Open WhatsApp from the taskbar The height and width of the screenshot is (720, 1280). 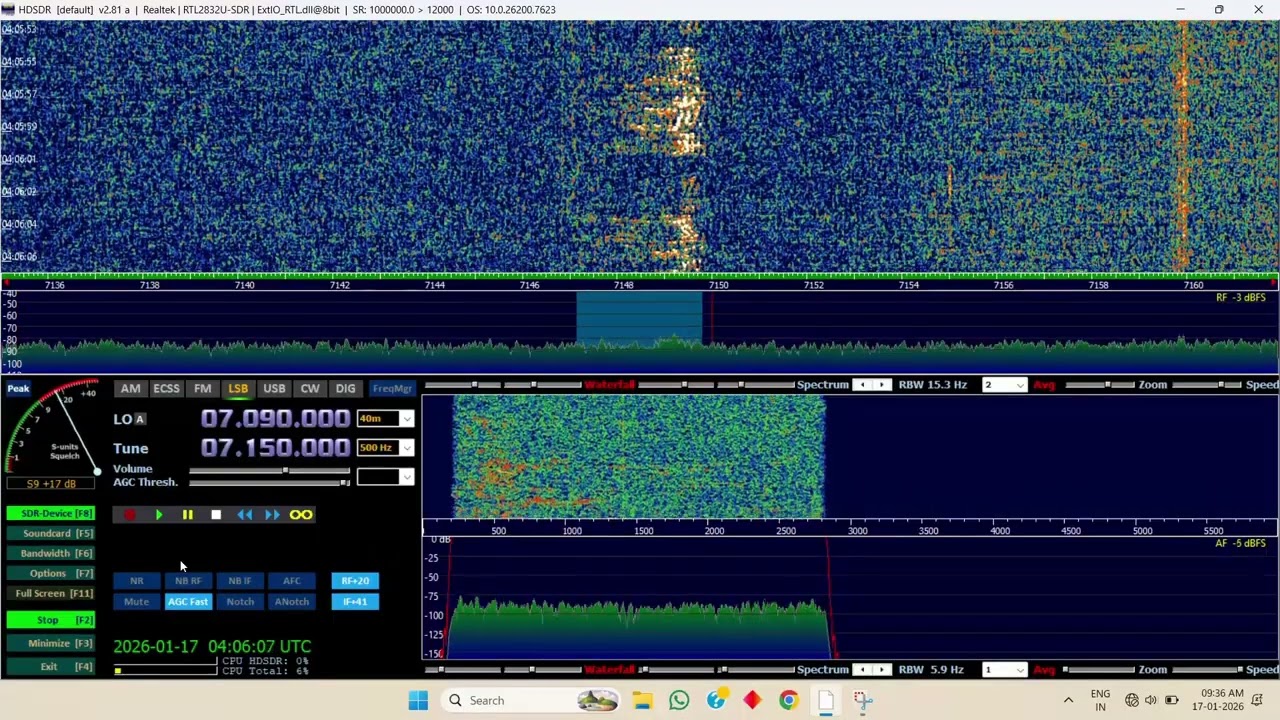click(679, 700)
